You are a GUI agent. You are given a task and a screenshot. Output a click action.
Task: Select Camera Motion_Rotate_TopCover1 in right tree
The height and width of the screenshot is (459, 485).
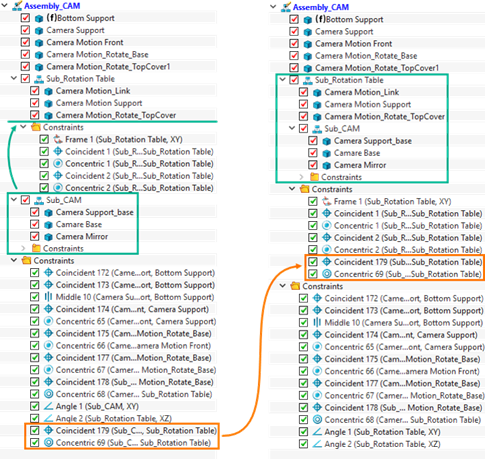(x=377, y=68)
